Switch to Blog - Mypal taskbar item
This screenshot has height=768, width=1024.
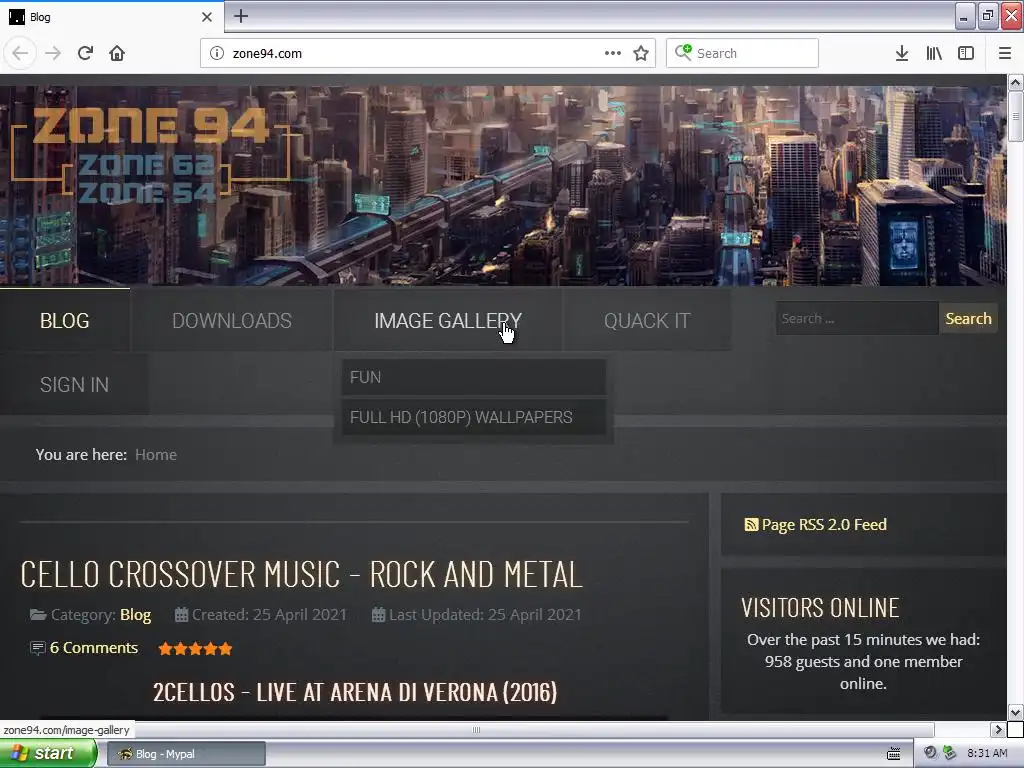[186, 754]
